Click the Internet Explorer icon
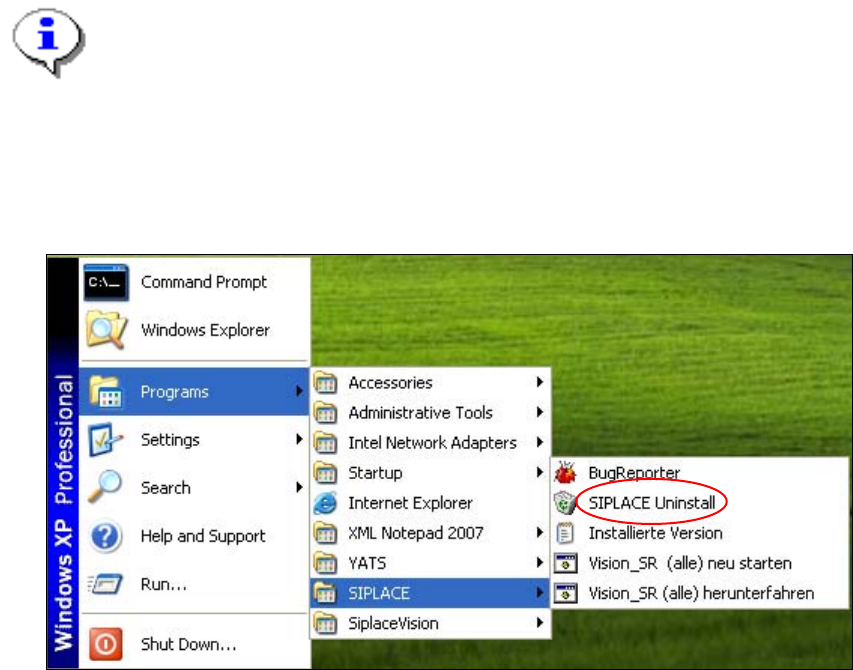Screen dimensions: 853x670 tap(325, 503)
